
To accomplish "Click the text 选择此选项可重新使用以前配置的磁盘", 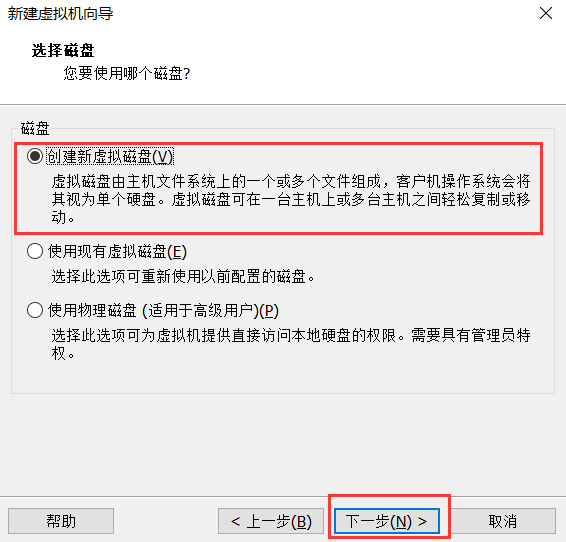I will click(179, 277).
